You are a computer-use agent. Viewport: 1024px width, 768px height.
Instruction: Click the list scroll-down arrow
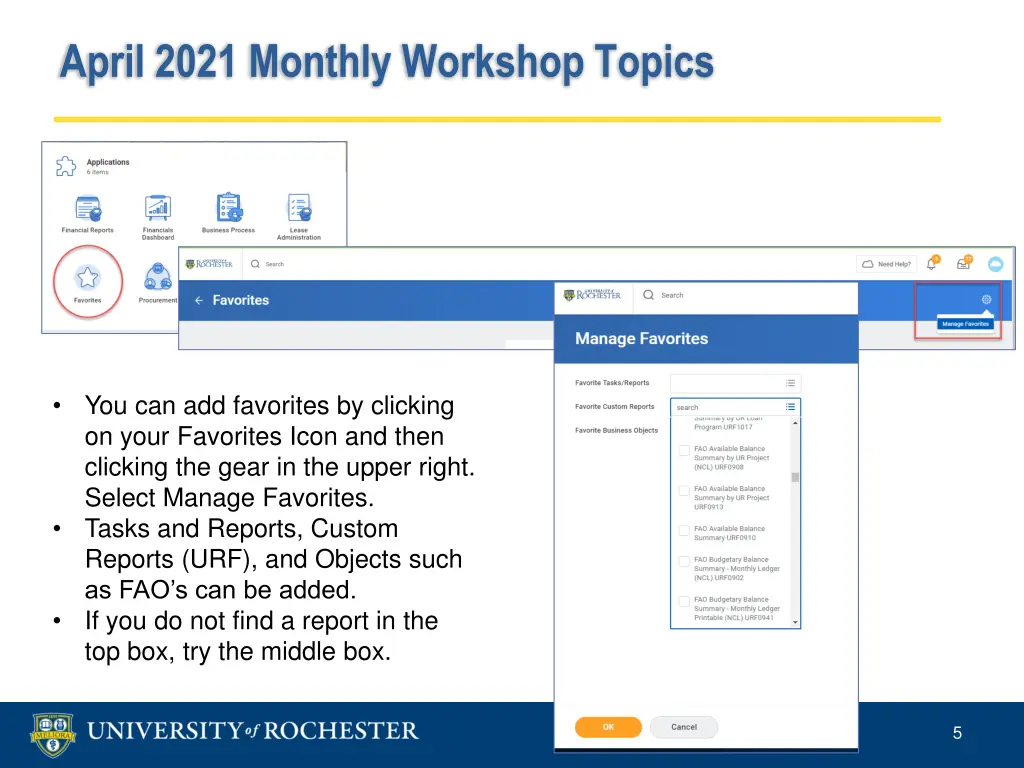795,622
